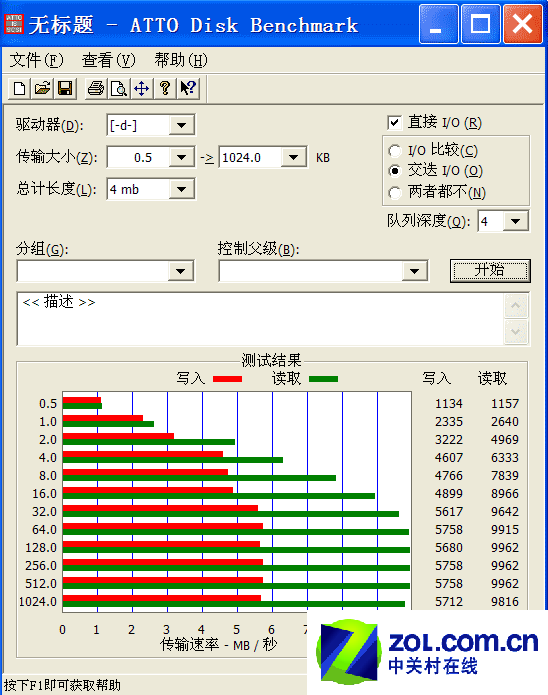Image resolution: width=548 pixels, height=695 pixels.
Task: Open the 分组 group dropdown
Action: tap(180, 271)
